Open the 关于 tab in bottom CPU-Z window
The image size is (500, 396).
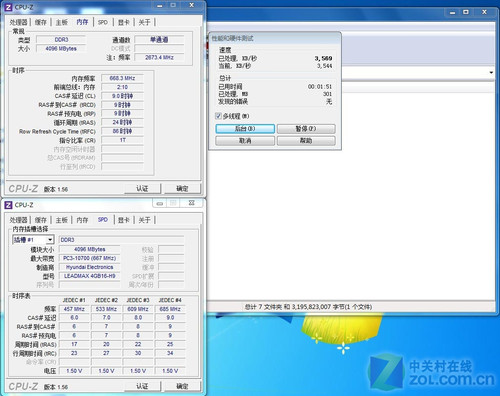point(144,220)
